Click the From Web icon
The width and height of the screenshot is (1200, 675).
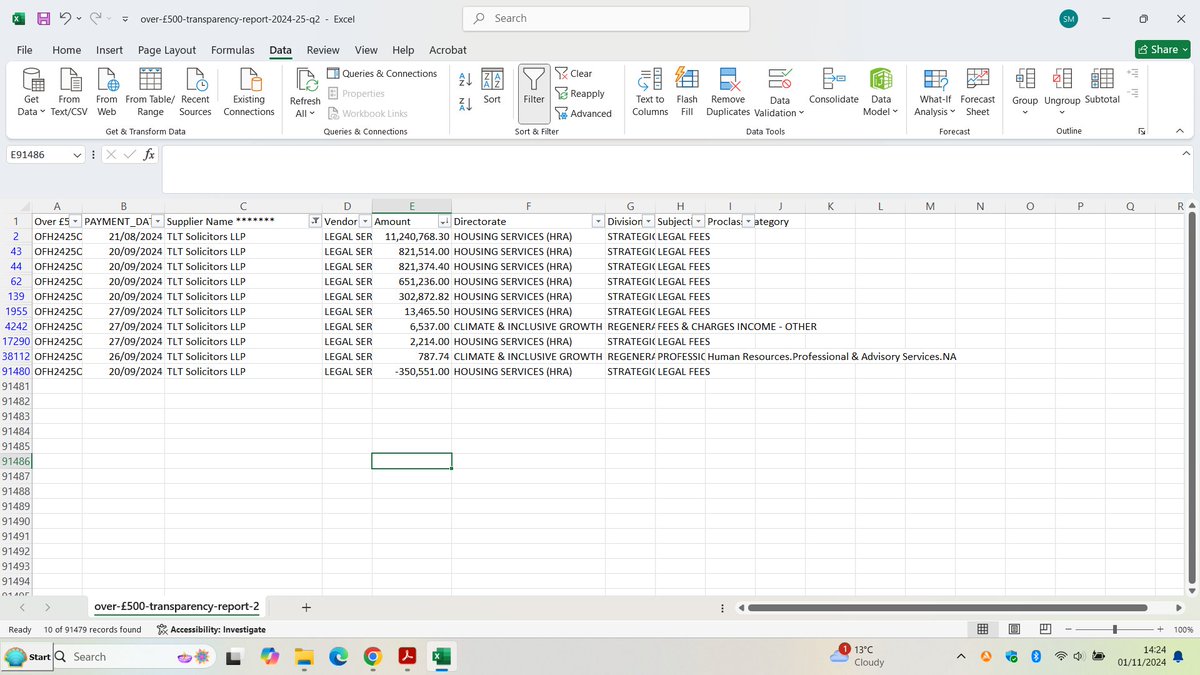pos(106,93)
